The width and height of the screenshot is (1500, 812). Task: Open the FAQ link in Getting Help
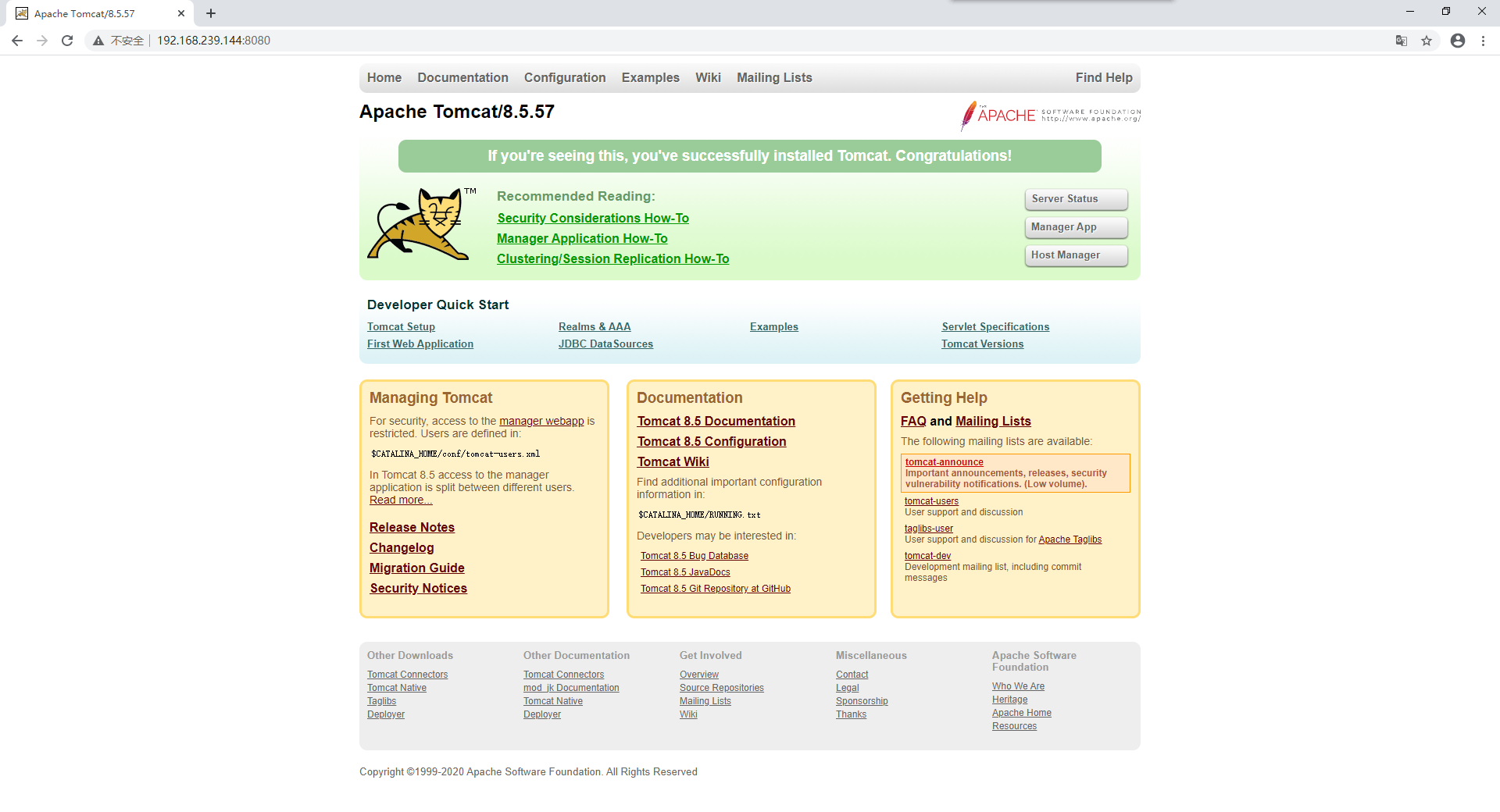[913, 422]
